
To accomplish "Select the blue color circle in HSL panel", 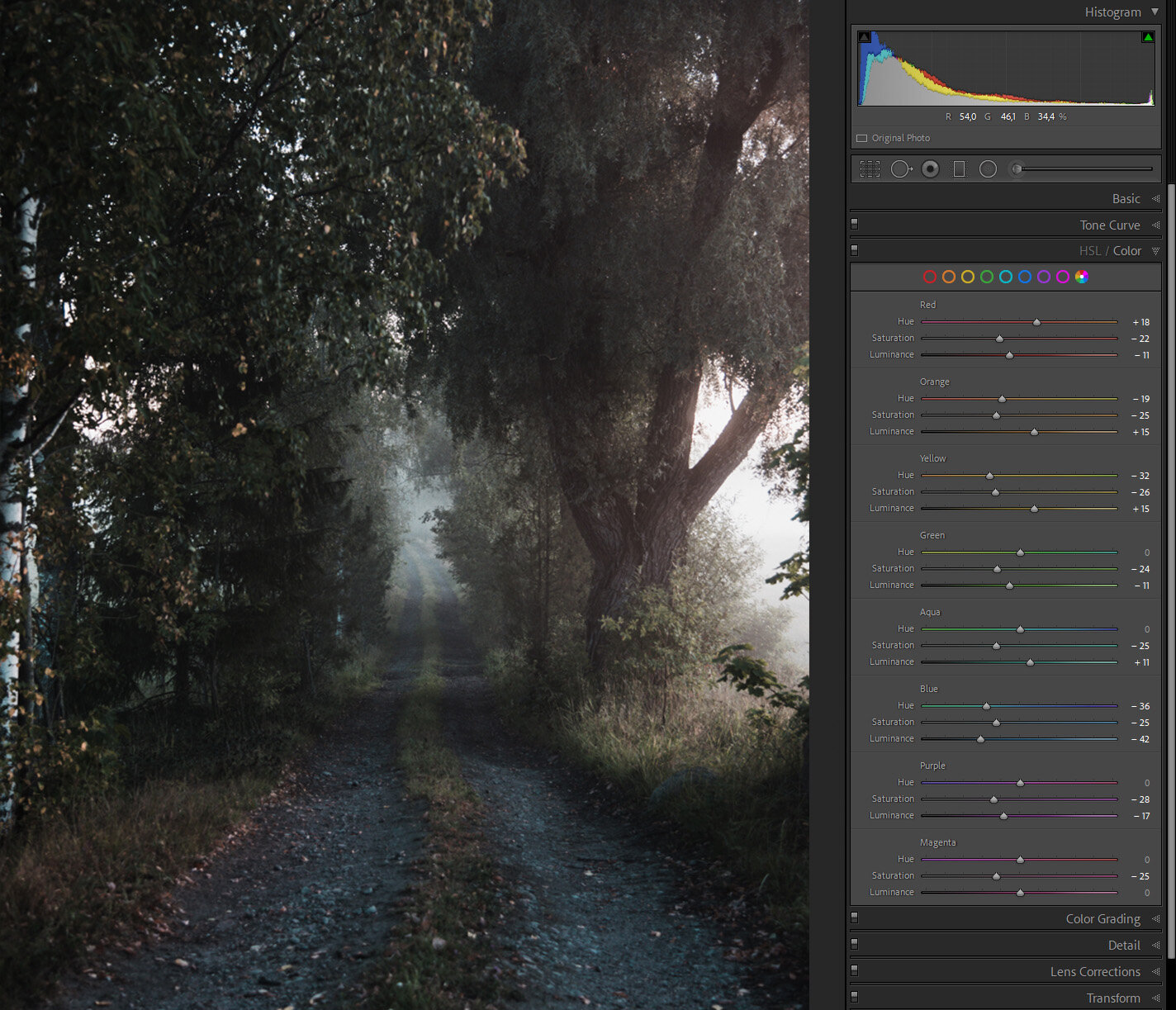I will point(1025,277).
